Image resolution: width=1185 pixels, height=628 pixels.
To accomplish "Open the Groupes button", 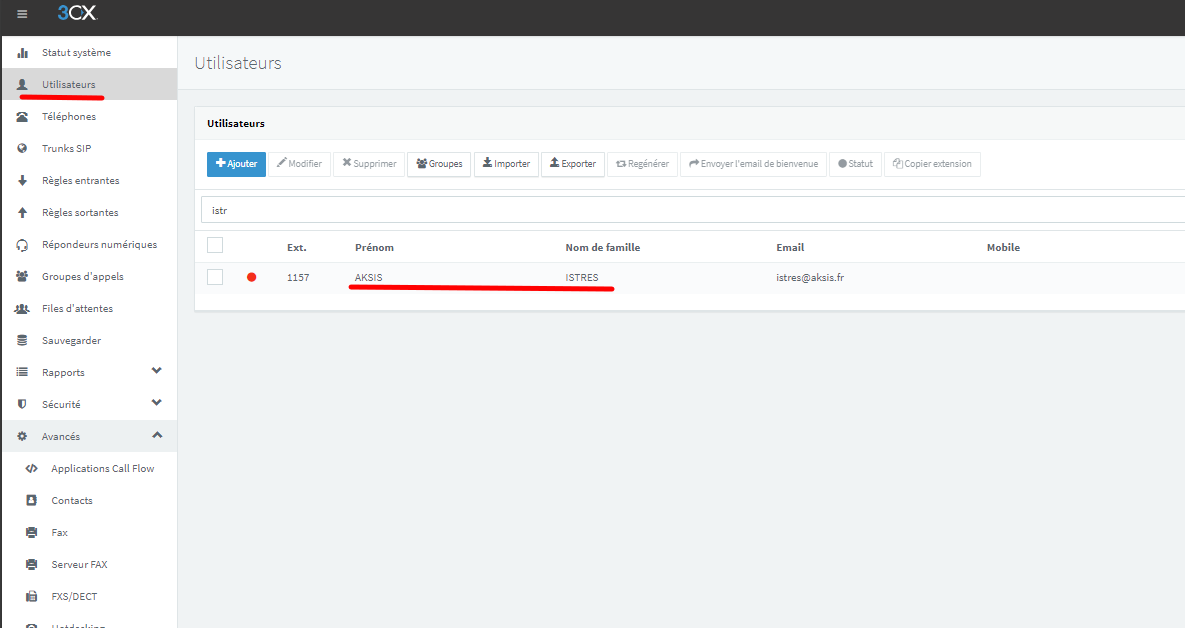I will (439, 164).
